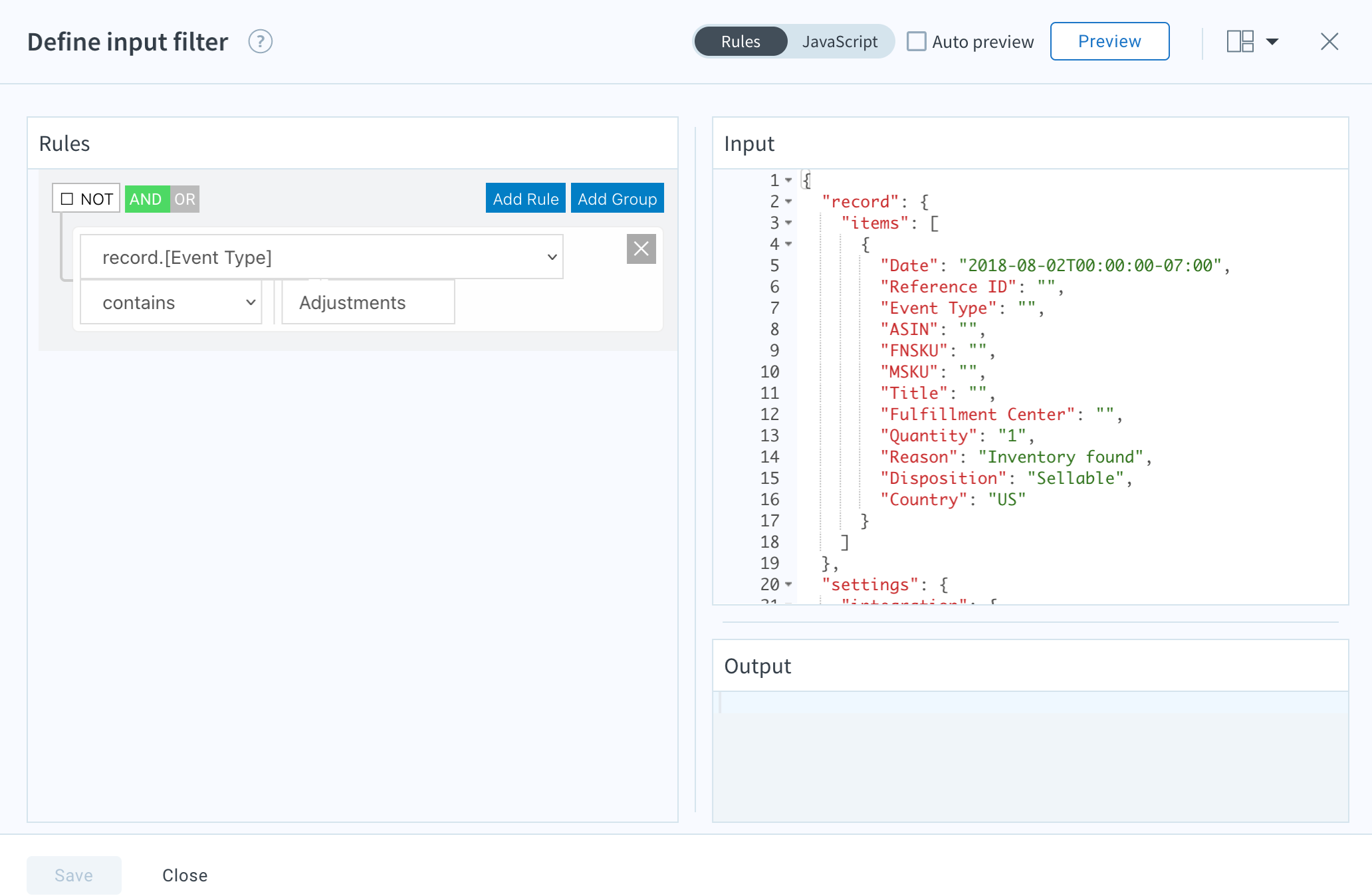Image resolution: width=1372 pixels, height=896 pixels.
Task: Enable the Auto preview checkbox
Action: pos(916,41)
